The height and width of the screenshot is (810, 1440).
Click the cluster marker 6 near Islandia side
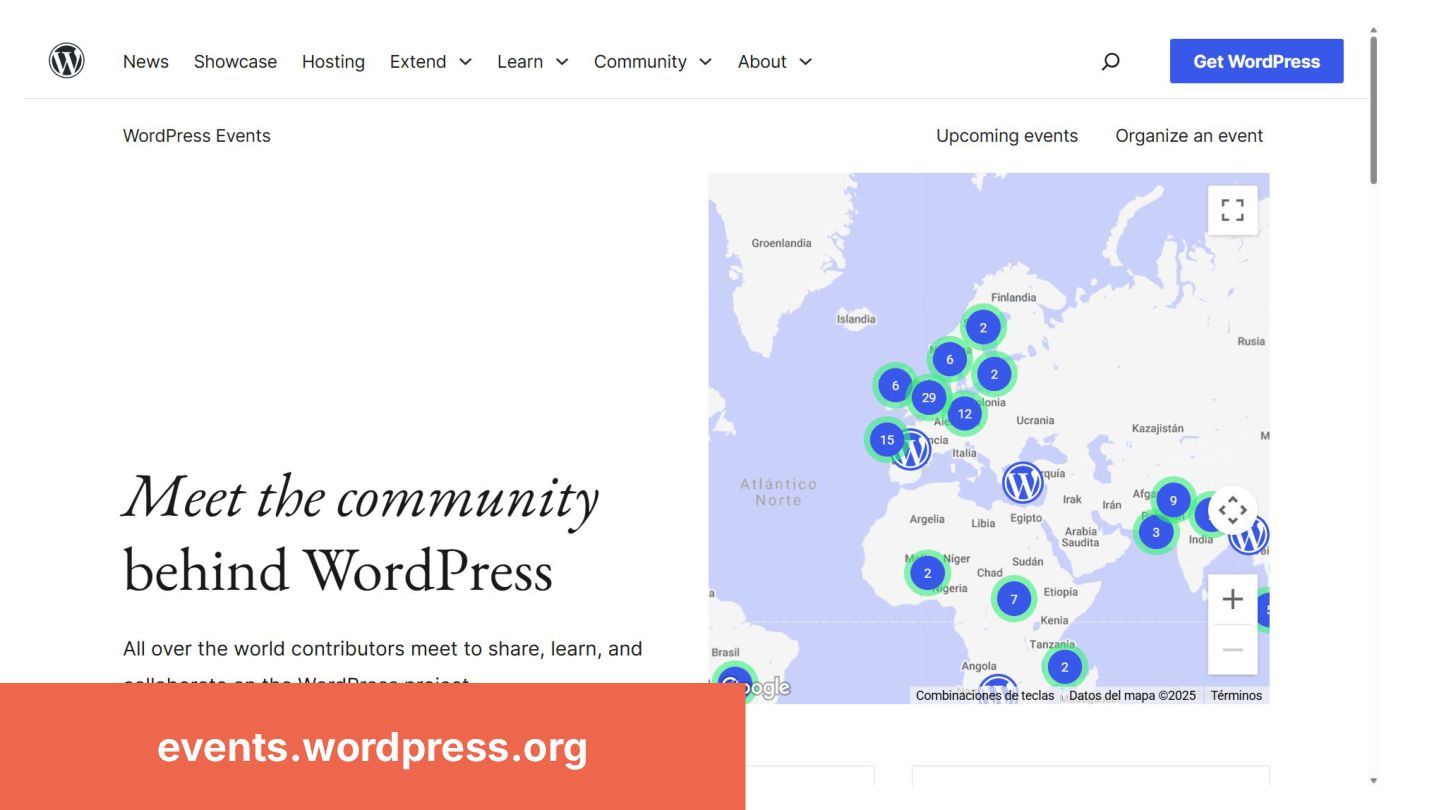895,386
